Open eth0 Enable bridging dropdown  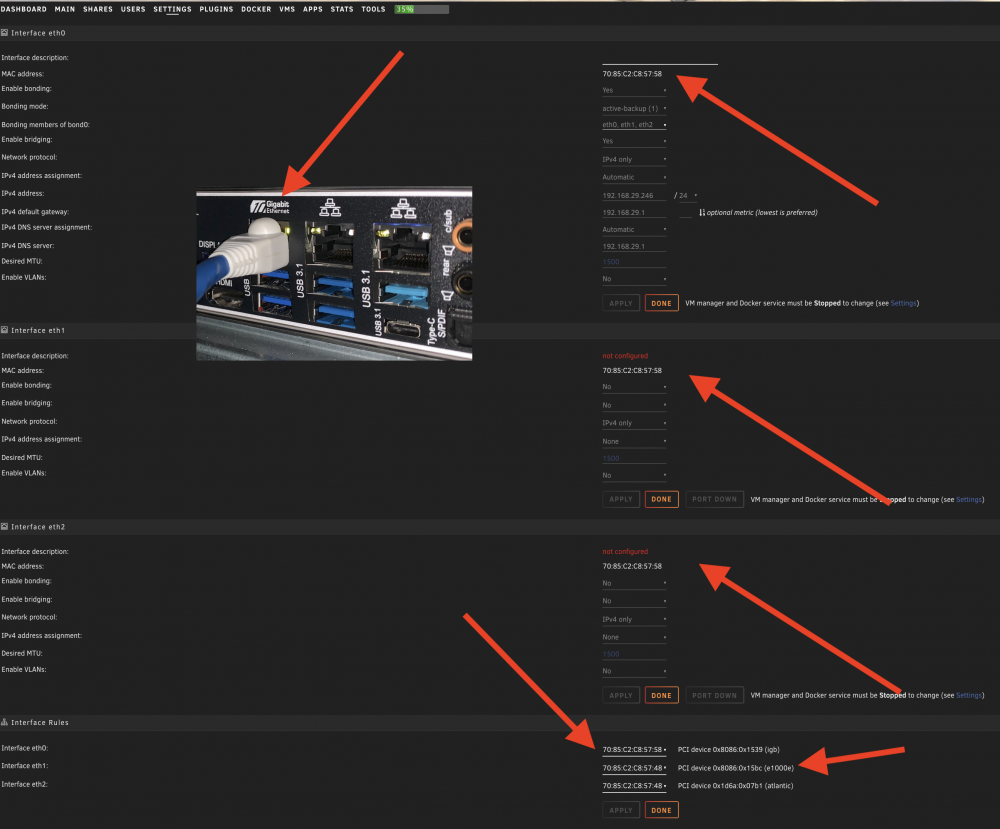click(x=635, y=142)
